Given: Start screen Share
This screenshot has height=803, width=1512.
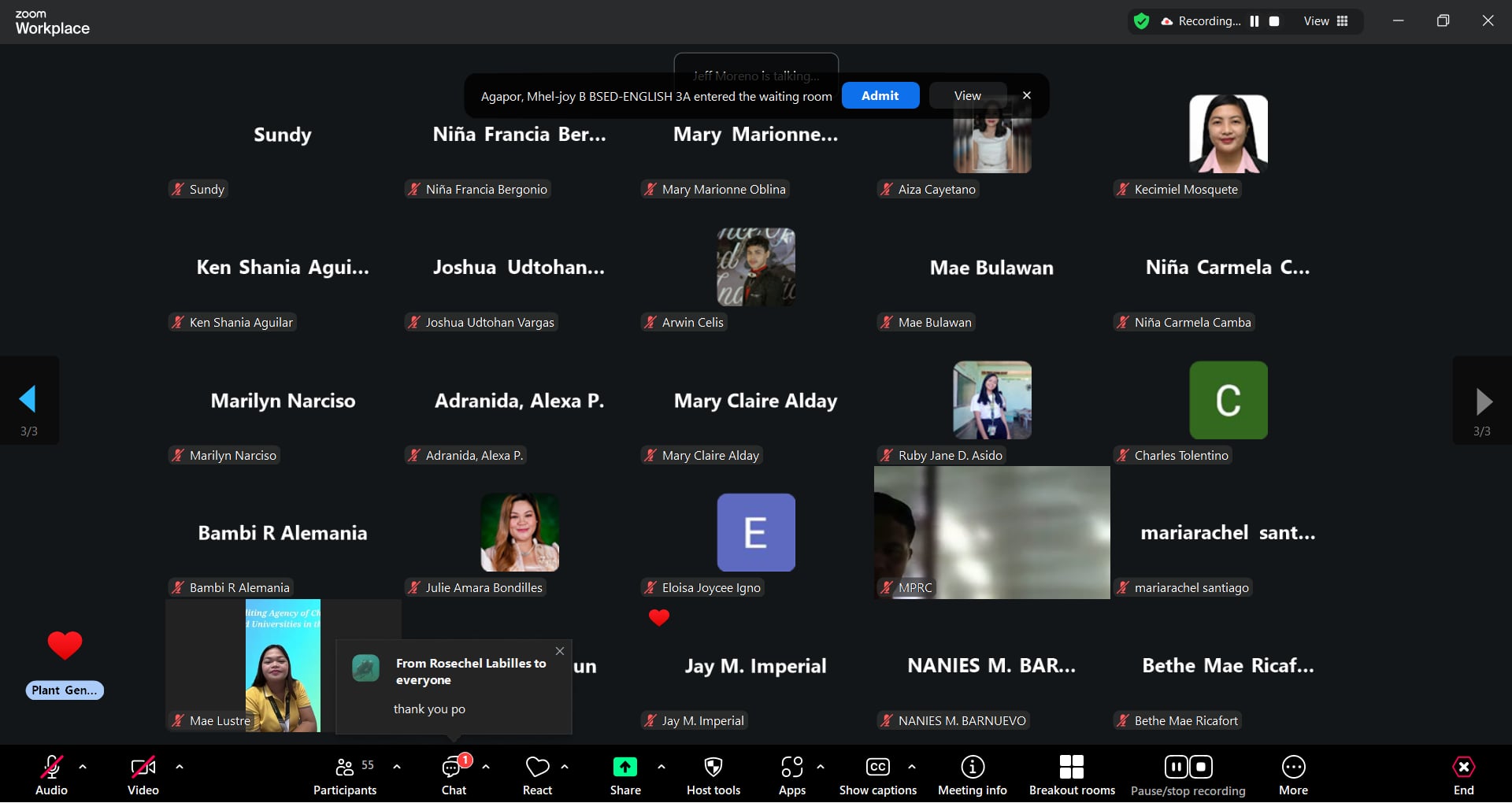Looking at the screenshot, I should point(624,775).
